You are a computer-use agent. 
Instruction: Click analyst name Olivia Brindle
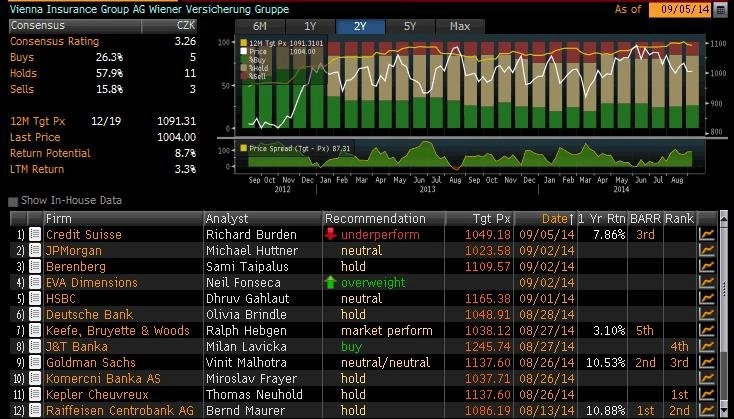pyautogui.click(x=246, y=315)
